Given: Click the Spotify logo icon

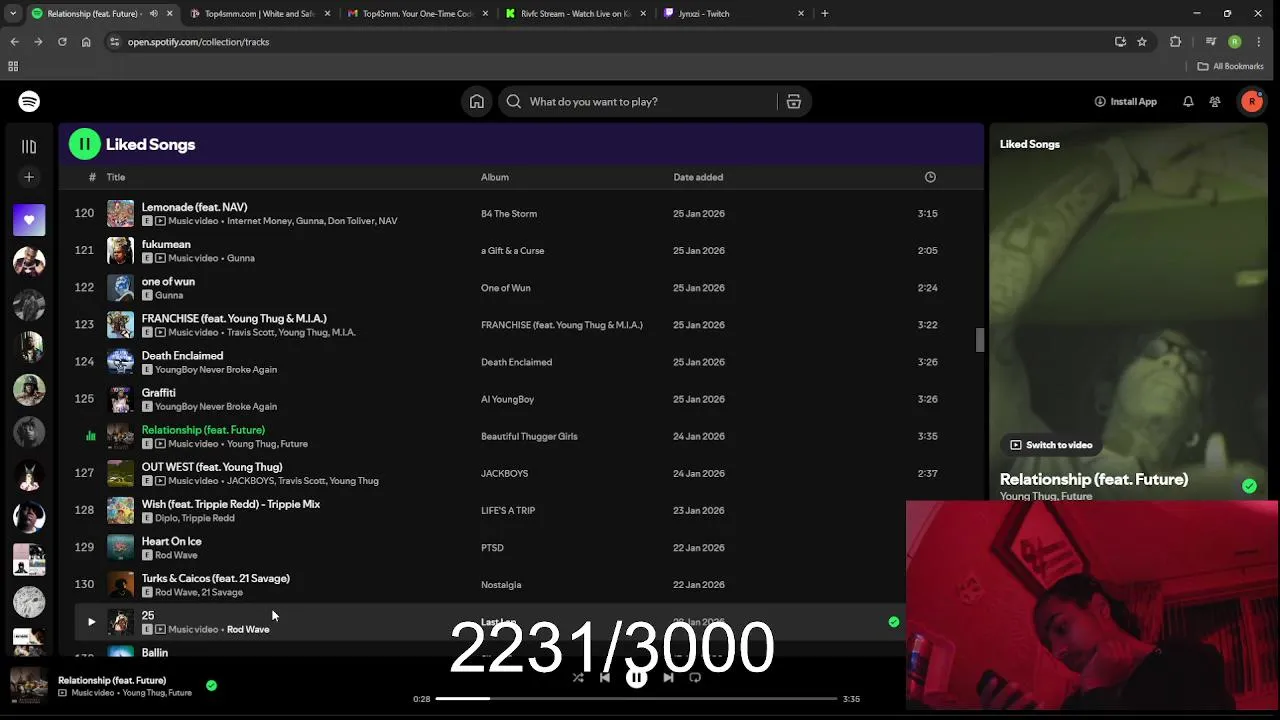Looking at the screenshot, I should (x=29, y=101).
